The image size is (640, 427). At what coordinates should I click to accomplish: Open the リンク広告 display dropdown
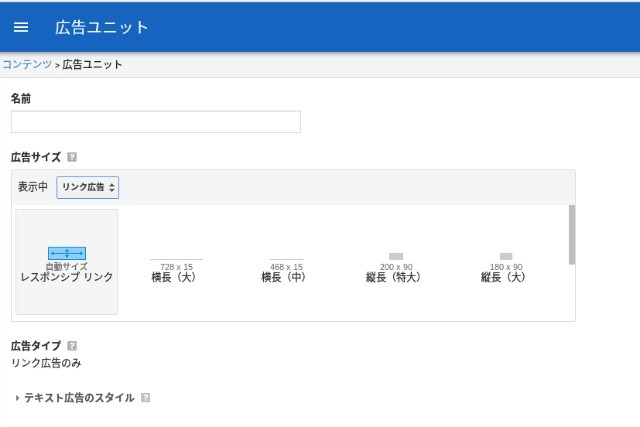pyautogui.click(x=88, y=187)
